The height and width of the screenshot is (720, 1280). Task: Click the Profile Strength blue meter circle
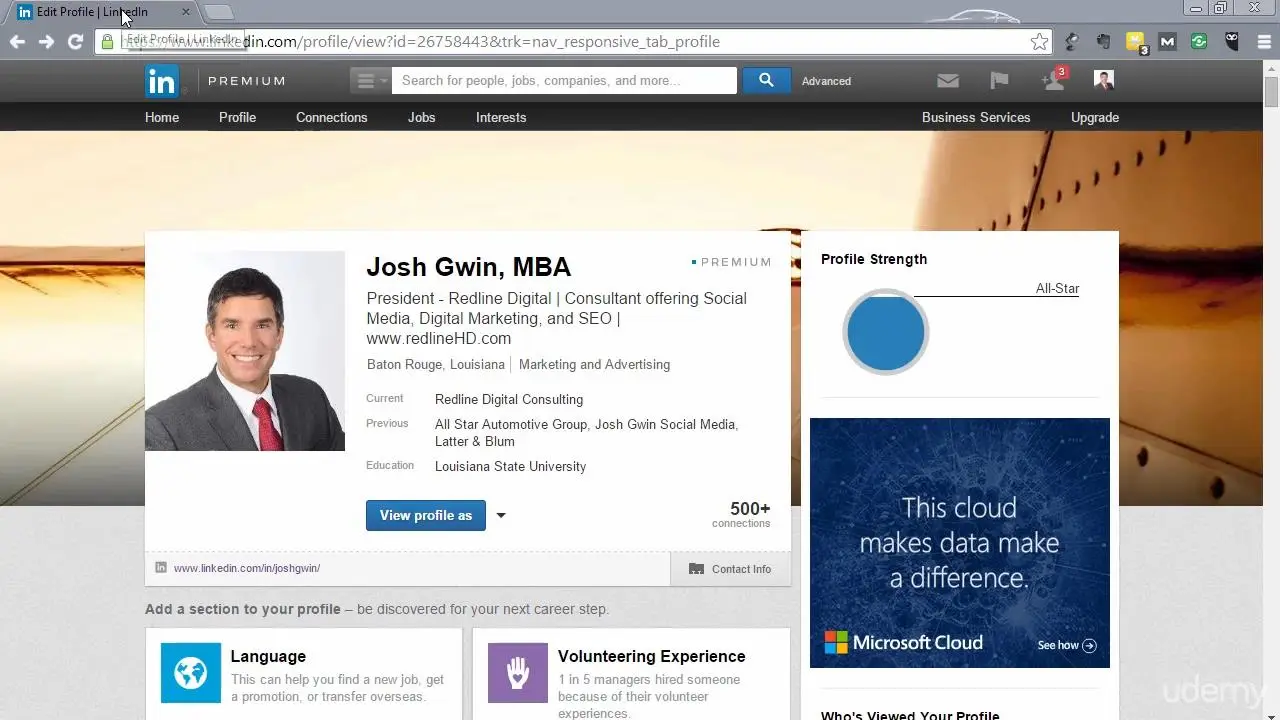coord(886,332)
